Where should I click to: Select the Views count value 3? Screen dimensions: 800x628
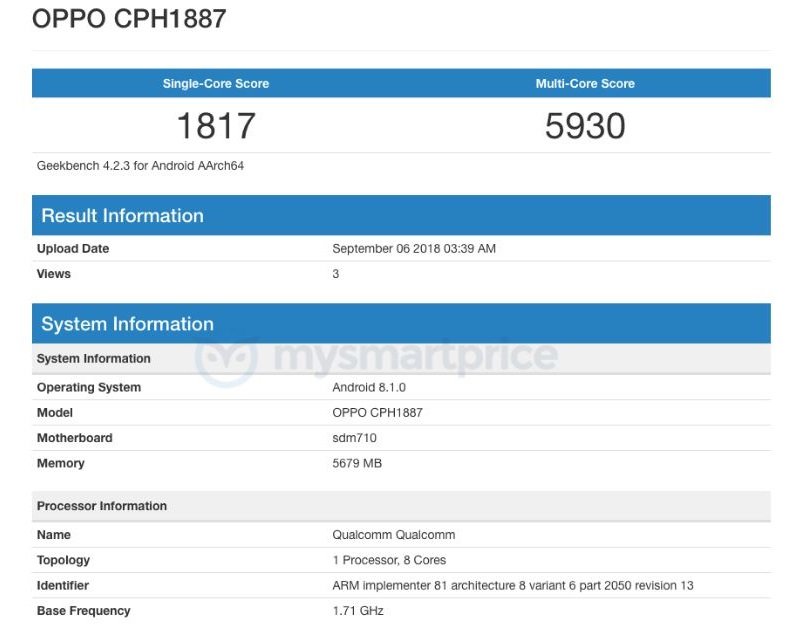(334, 273)
